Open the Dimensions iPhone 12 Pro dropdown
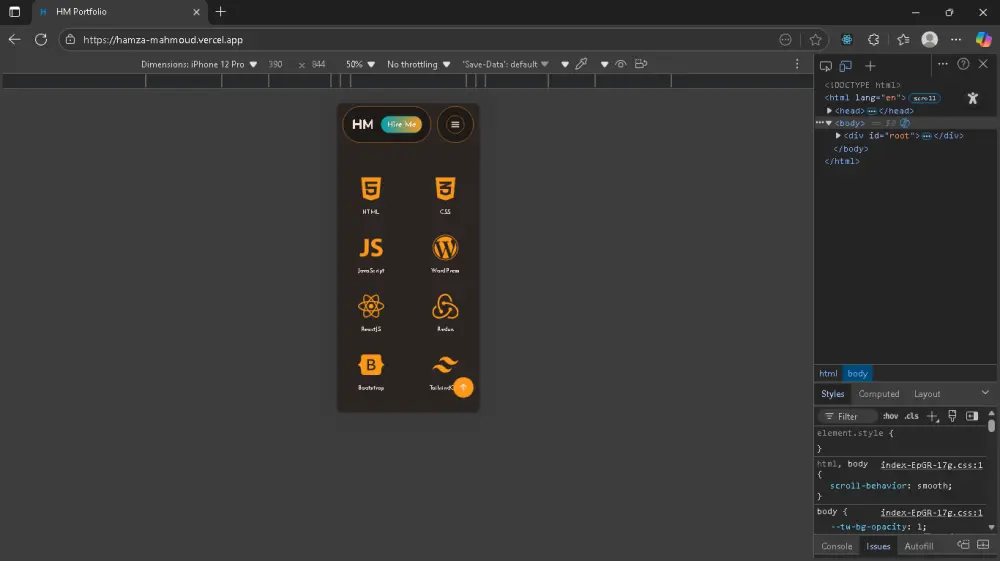The width and height of the screenshot is (1000, 561). coord(199,64)
